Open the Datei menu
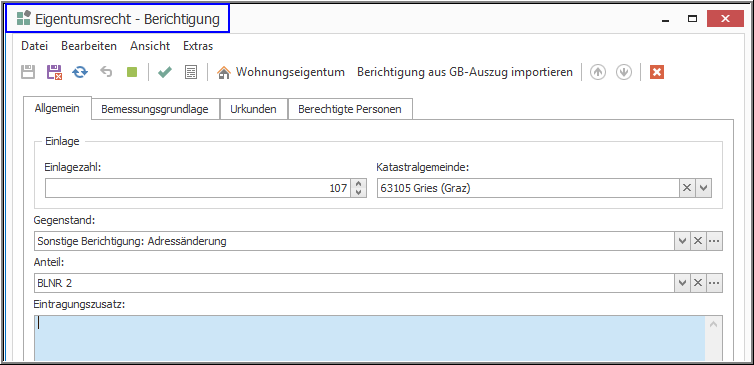The height and width of the screenshot is (365, 754). click(35, 46)
